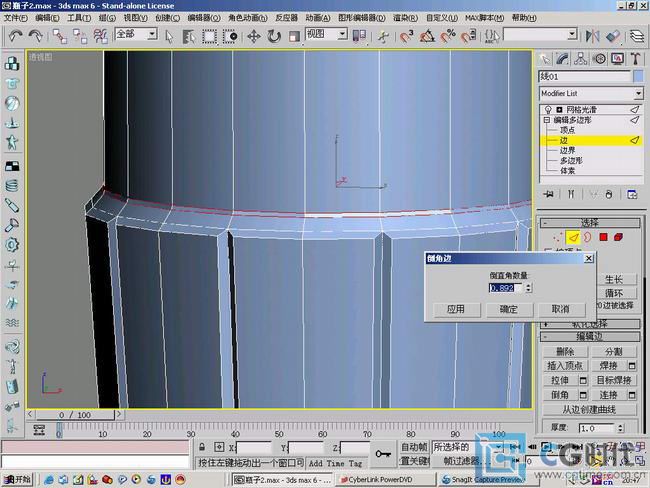Activate the Select Object arrow tool
650x488 pixels.
(x=169, y=36)
